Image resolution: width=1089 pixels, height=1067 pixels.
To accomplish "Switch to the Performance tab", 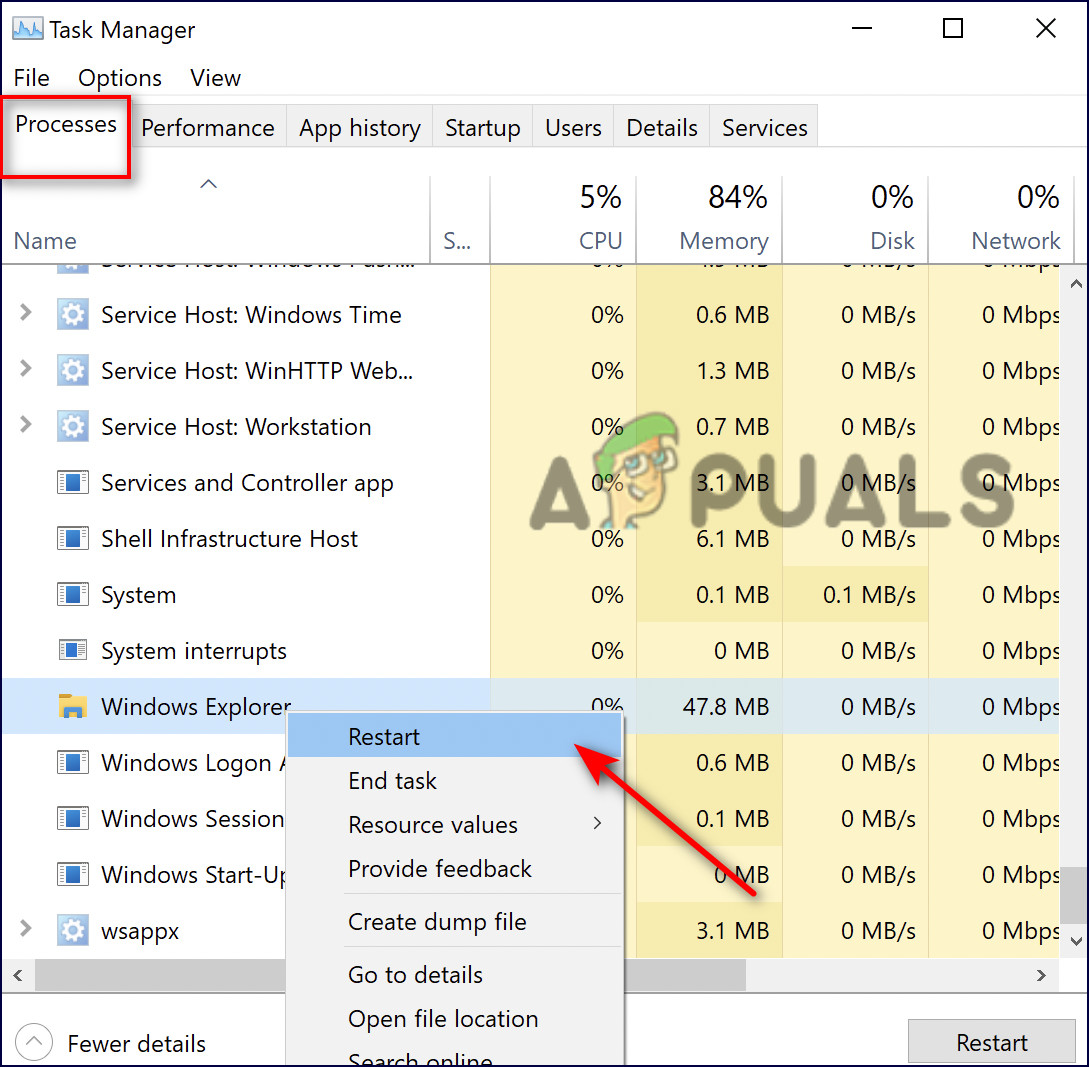I will tap(208, 128).
